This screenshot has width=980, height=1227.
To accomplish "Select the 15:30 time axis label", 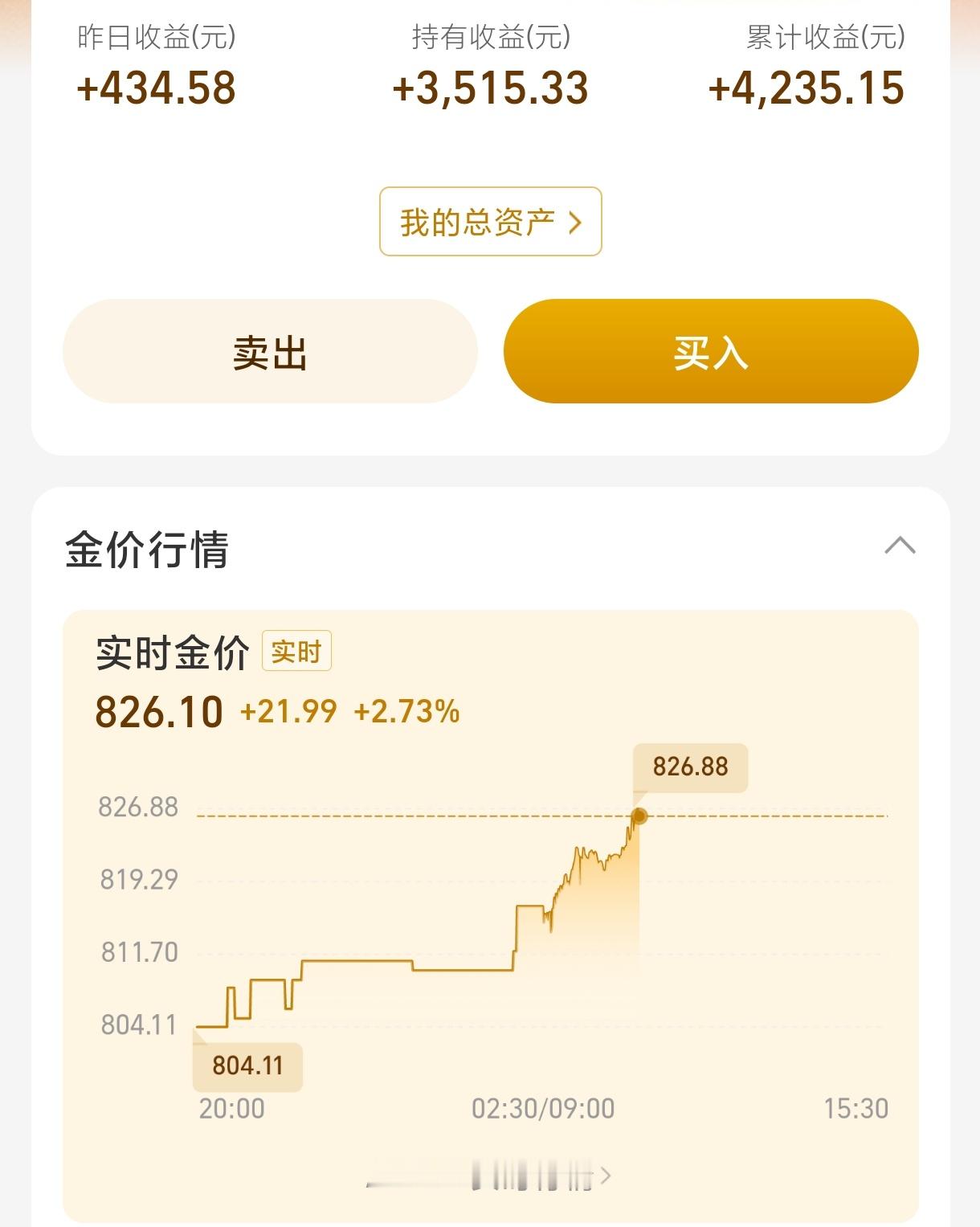I will pyautogui.click(x=855, y=1109).
